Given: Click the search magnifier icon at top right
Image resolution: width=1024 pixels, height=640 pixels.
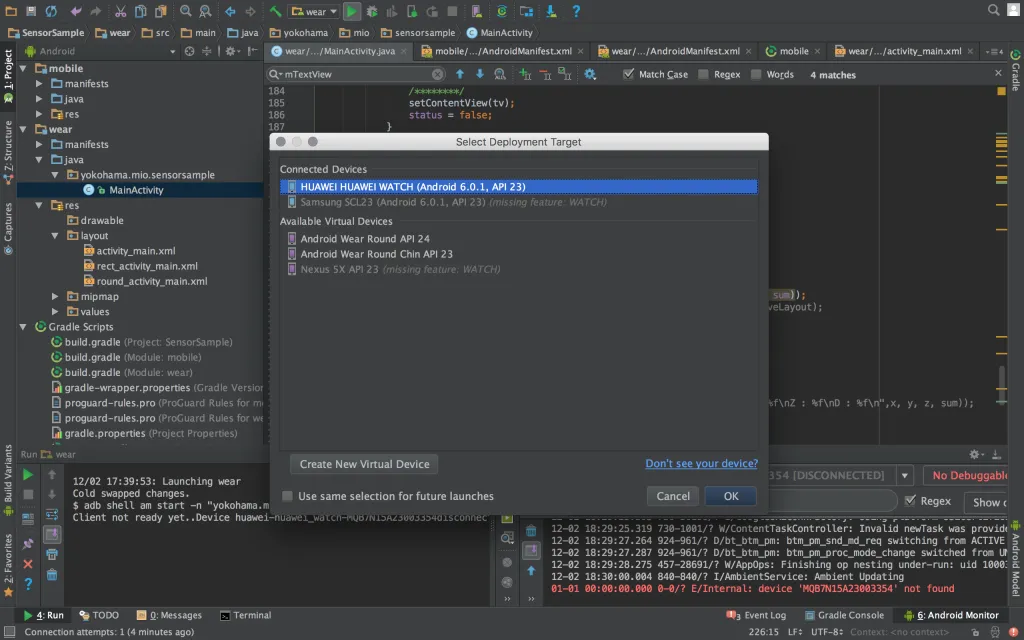Looking at the screenshot, I should coord(994,11).
